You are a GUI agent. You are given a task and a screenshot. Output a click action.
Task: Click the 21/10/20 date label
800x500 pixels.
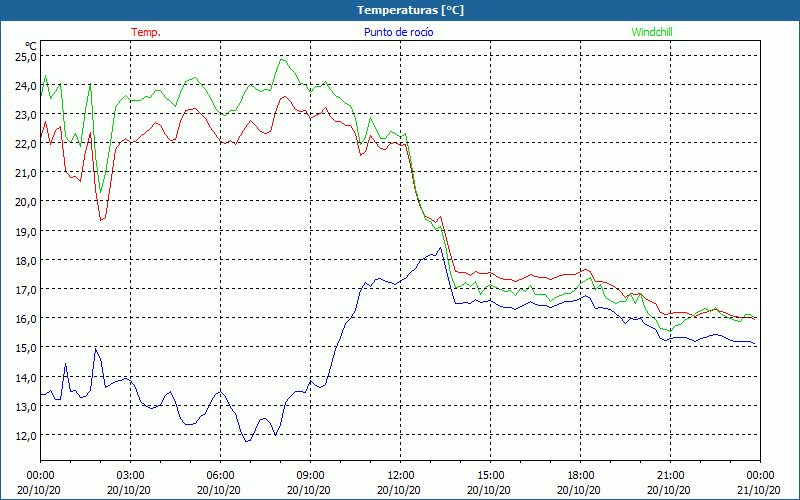pyautogui.click(x=760, y=490)
